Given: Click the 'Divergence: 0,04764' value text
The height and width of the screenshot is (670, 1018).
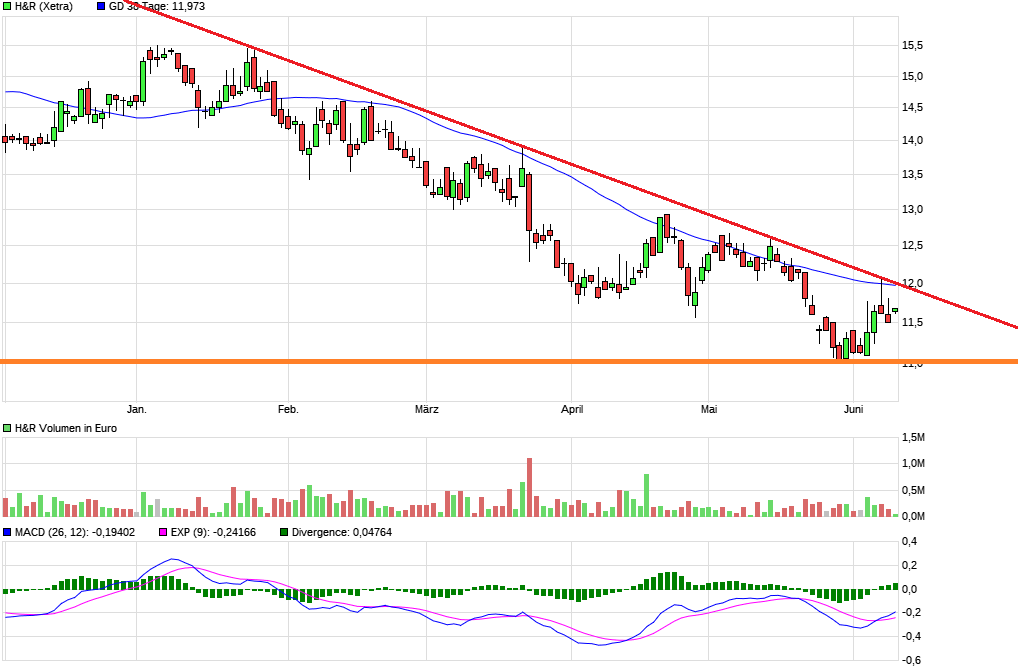Looking at the screenshot, I should [x=343, y=532].
